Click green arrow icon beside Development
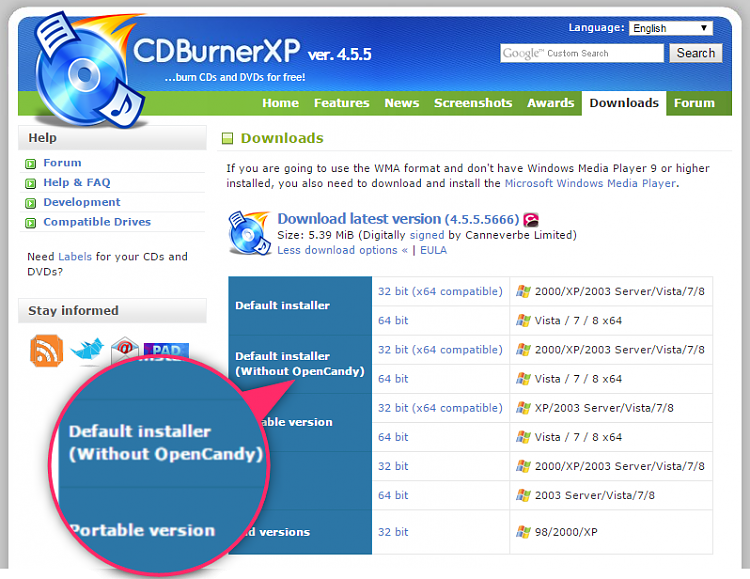Screen dimensions: 750x579 pyautogui.click(x=31, y=203)
